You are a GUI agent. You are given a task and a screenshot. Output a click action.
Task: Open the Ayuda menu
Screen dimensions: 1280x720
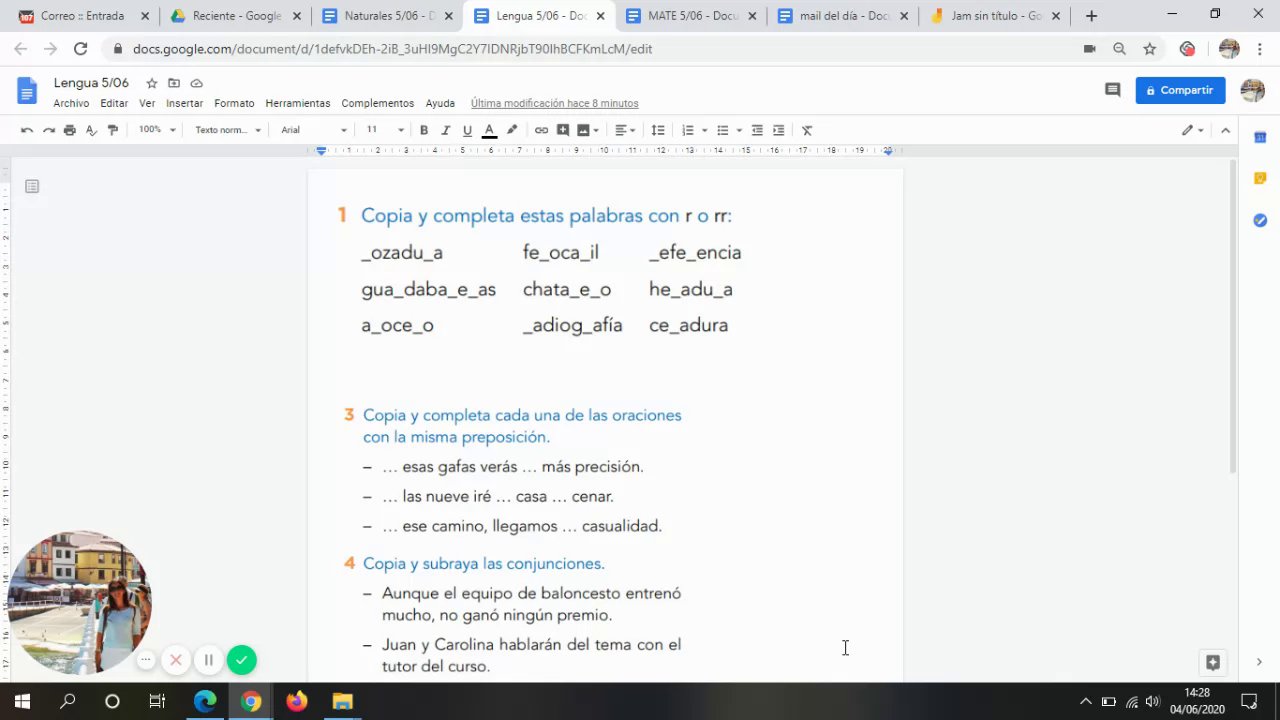pos(440,103)
